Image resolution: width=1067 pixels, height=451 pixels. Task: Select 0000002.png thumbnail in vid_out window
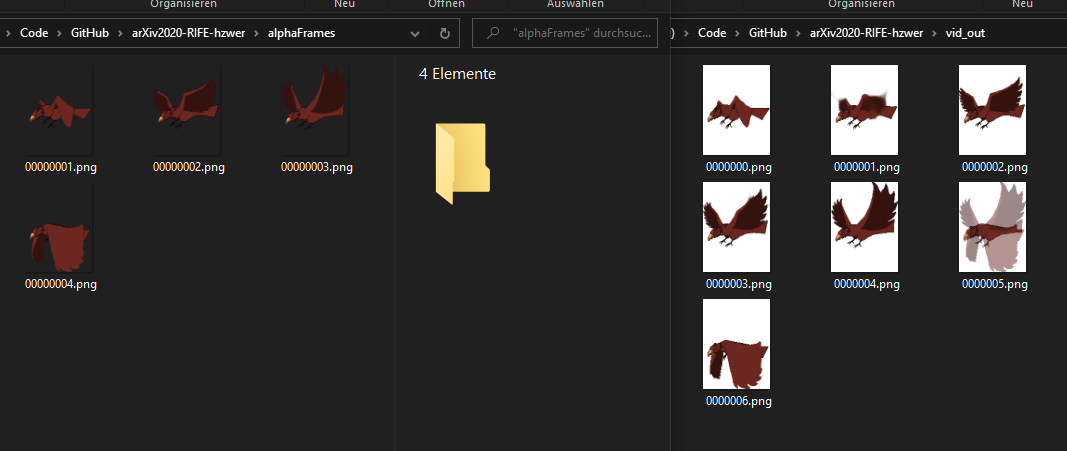click(992, 110)
